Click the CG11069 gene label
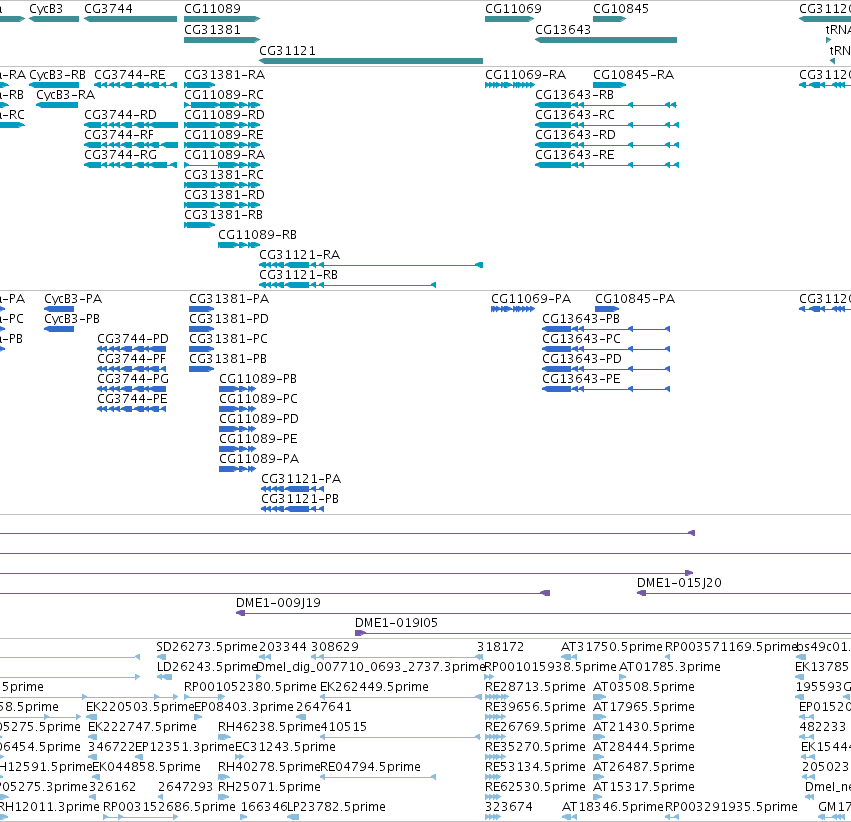The height and width of the screenshot is (822, 851). coord(513,9)
